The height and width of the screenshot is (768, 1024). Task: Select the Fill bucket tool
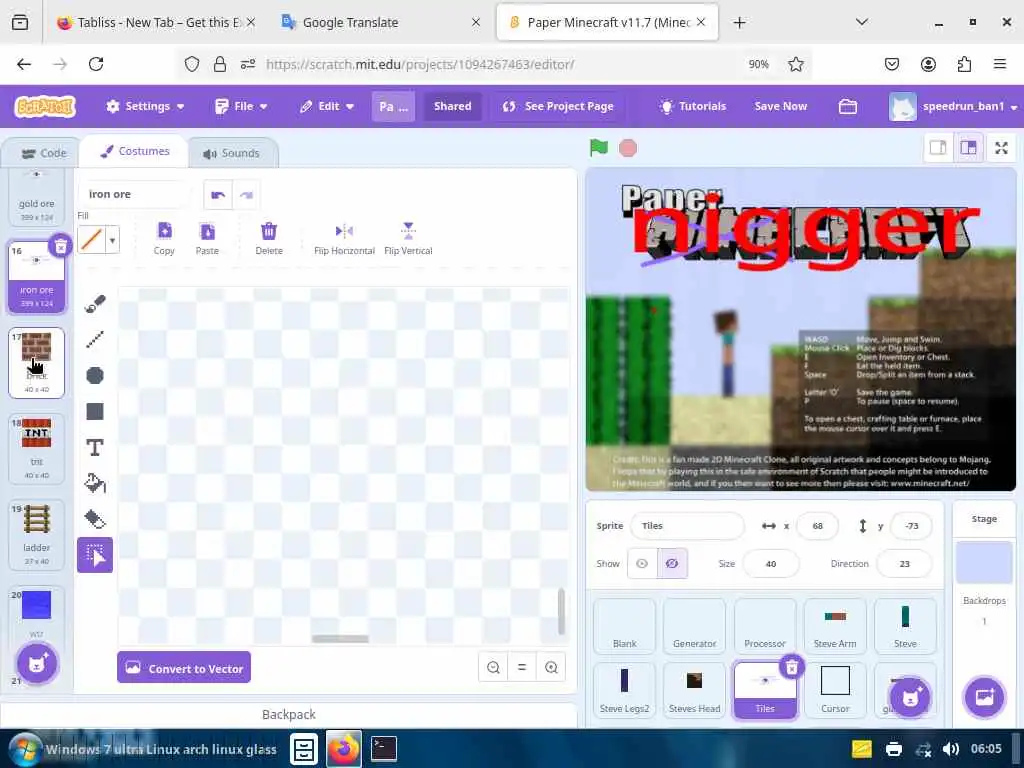(95, 483)
